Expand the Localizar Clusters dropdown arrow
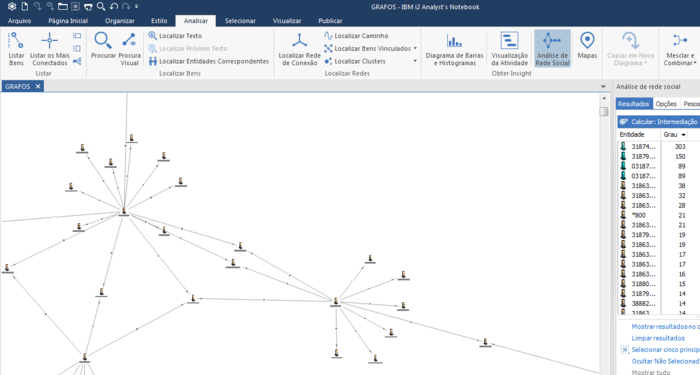This screenshot has height=375, width=700. coord(415,61)
